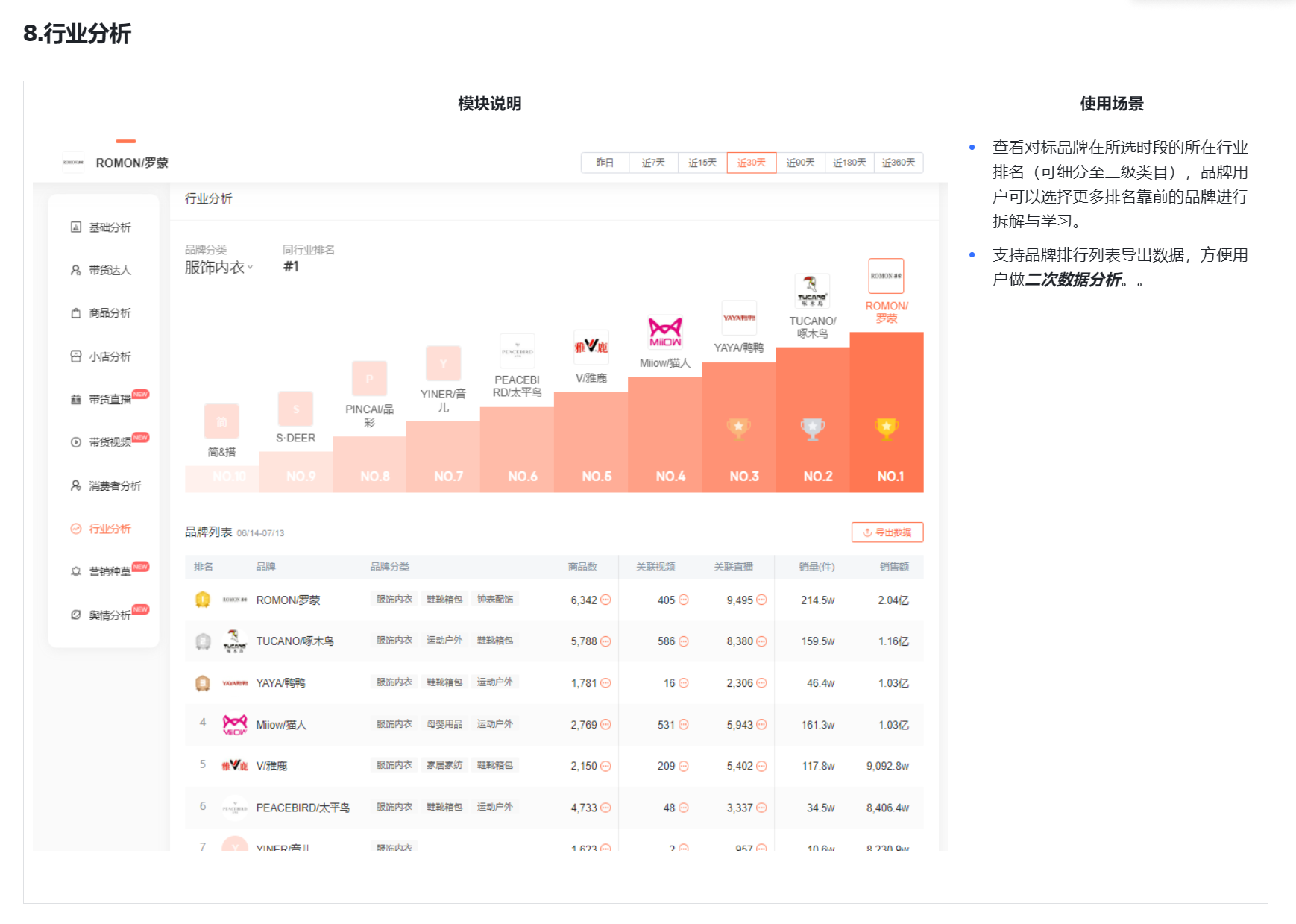1296x924 pixels.
Task: Click the 行业分析 orange icon
Action: [75, 529]
